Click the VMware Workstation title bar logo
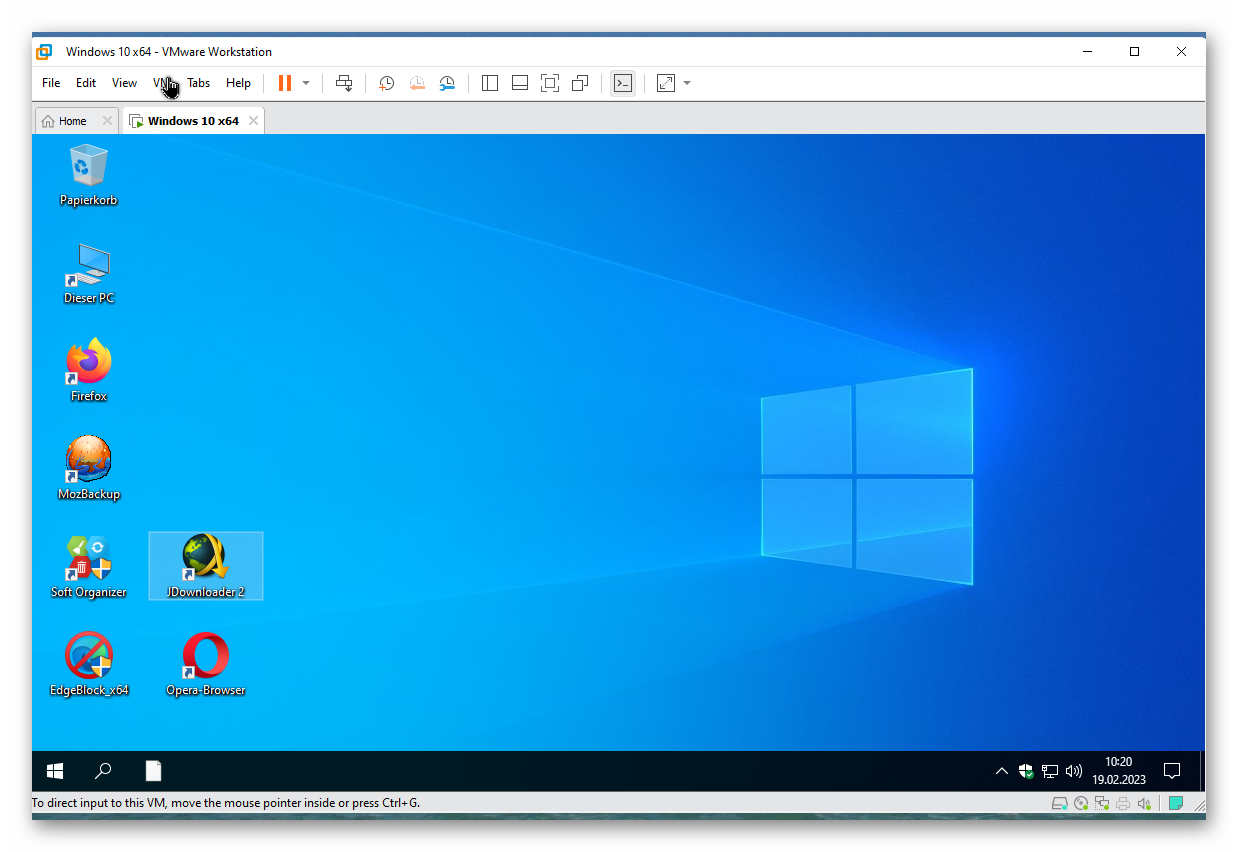Viewport: 1238px width, 852px height. (44, 52)
